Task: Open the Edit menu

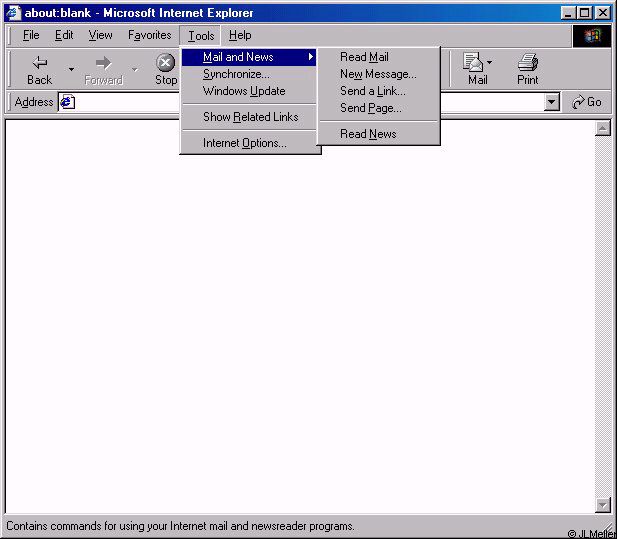Action: click(64, 35)
